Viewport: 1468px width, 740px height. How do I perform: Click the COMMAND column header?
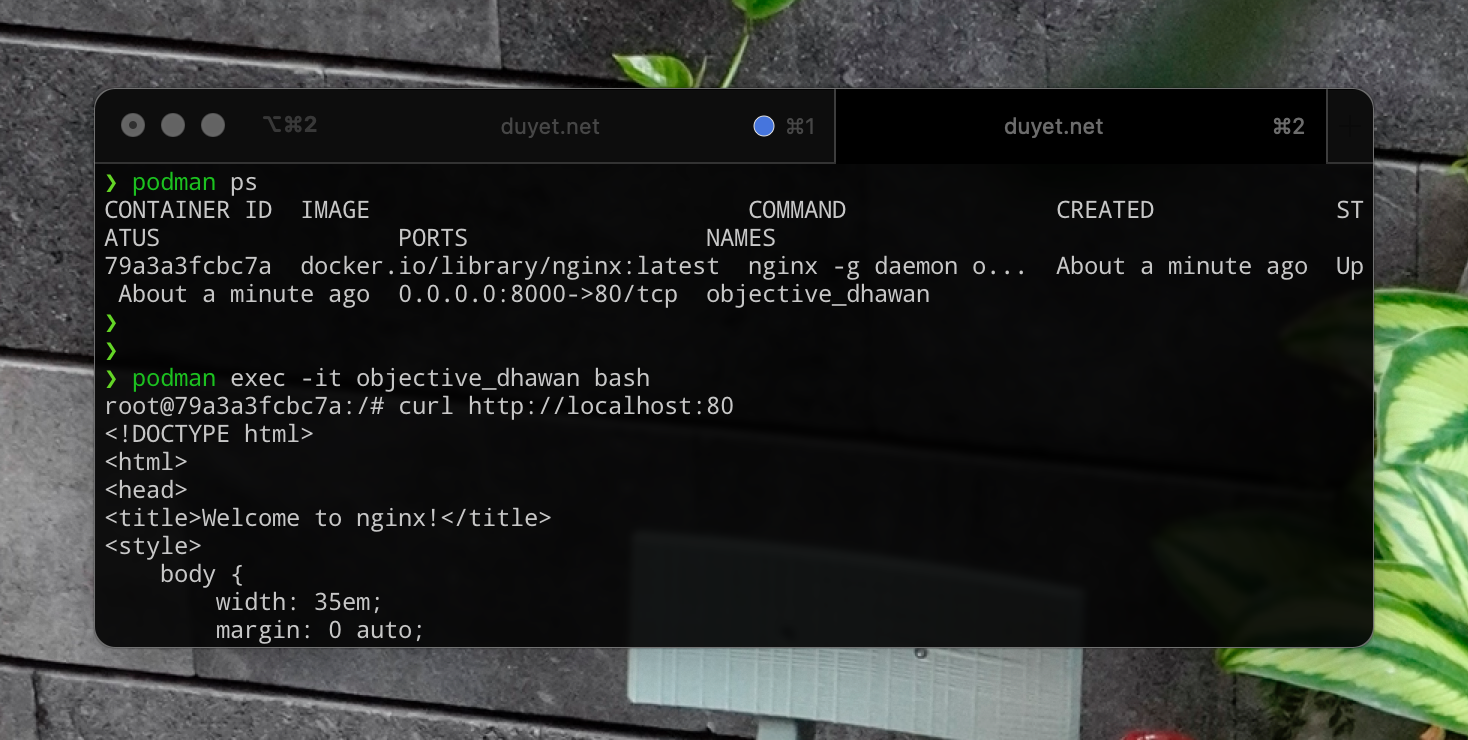(797, 210)
